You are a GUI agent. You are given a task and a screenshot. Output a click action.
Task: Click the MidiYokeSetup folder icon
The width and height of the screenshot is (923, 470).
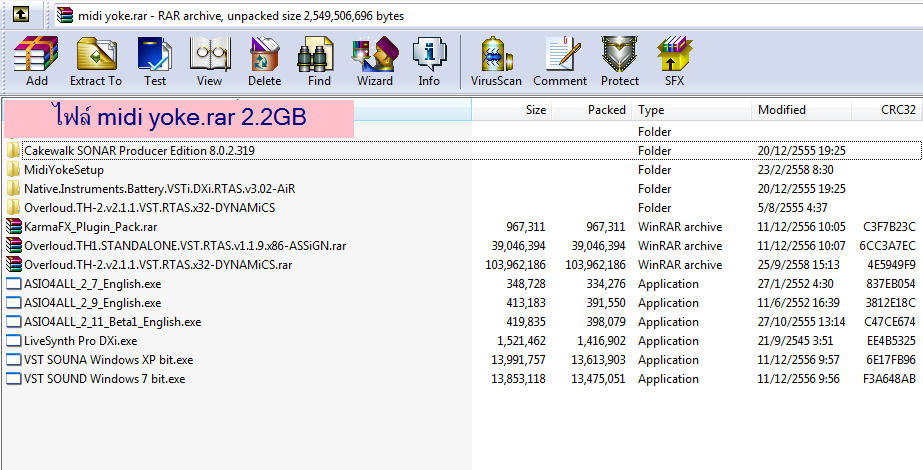pyautogui.click(x=13, y=170)
